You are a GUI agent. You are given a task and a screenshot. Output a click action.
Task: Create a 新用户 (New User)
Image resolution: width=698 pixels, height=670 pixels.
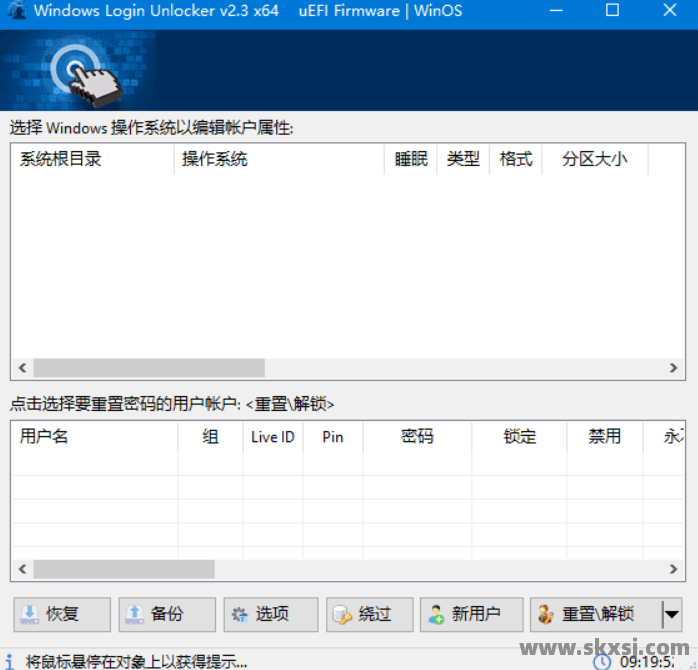pos(471,614)
